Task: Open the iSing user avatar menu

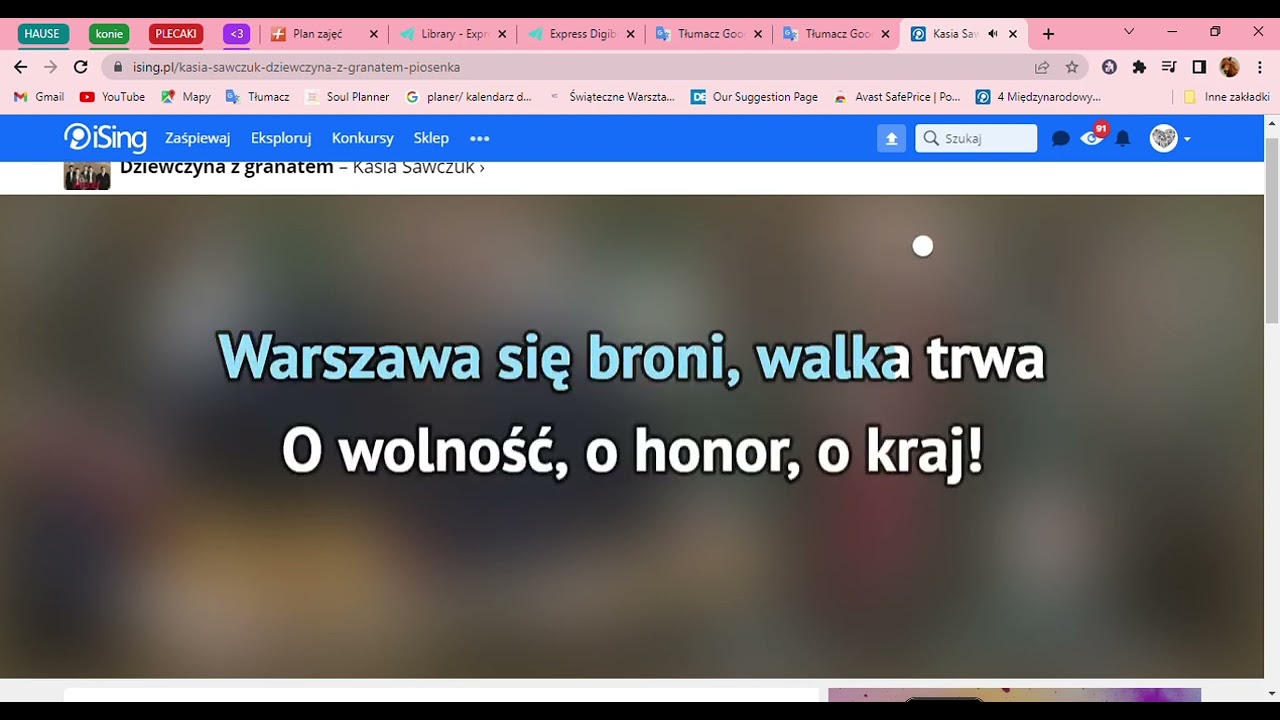Action: click(x=1169, y=138)
